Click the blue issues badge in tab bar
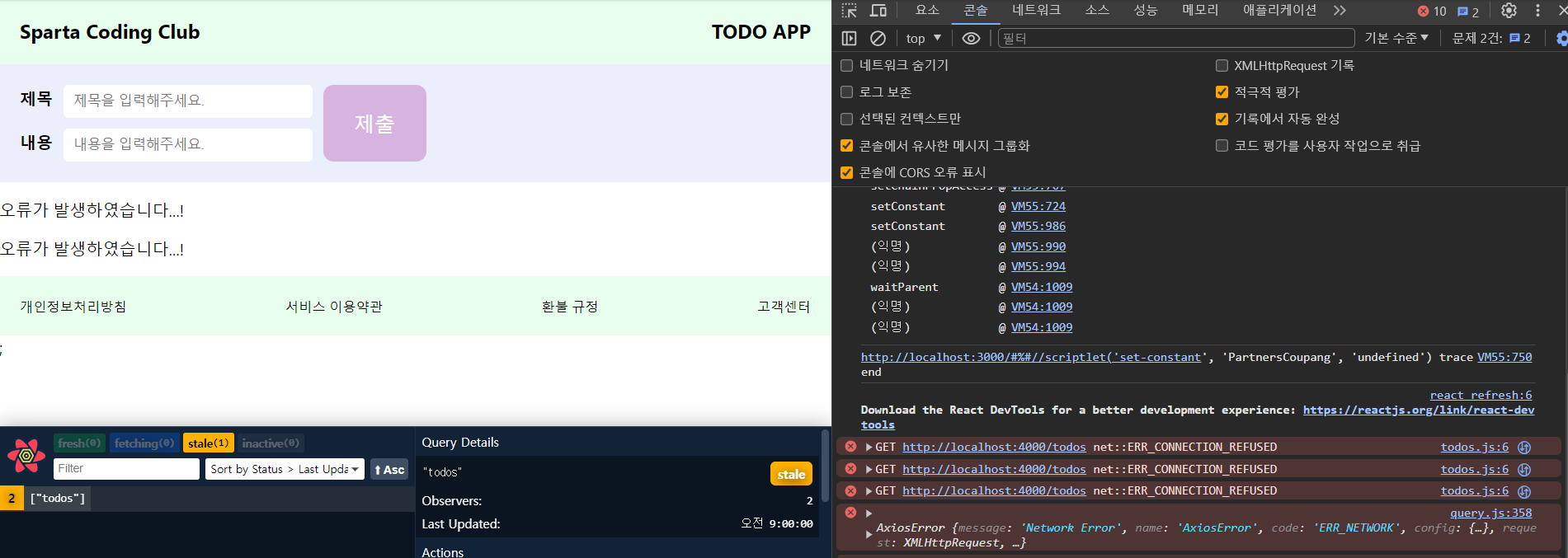The height and width of the screenshot is (558, 1568). pos(1468,12)
